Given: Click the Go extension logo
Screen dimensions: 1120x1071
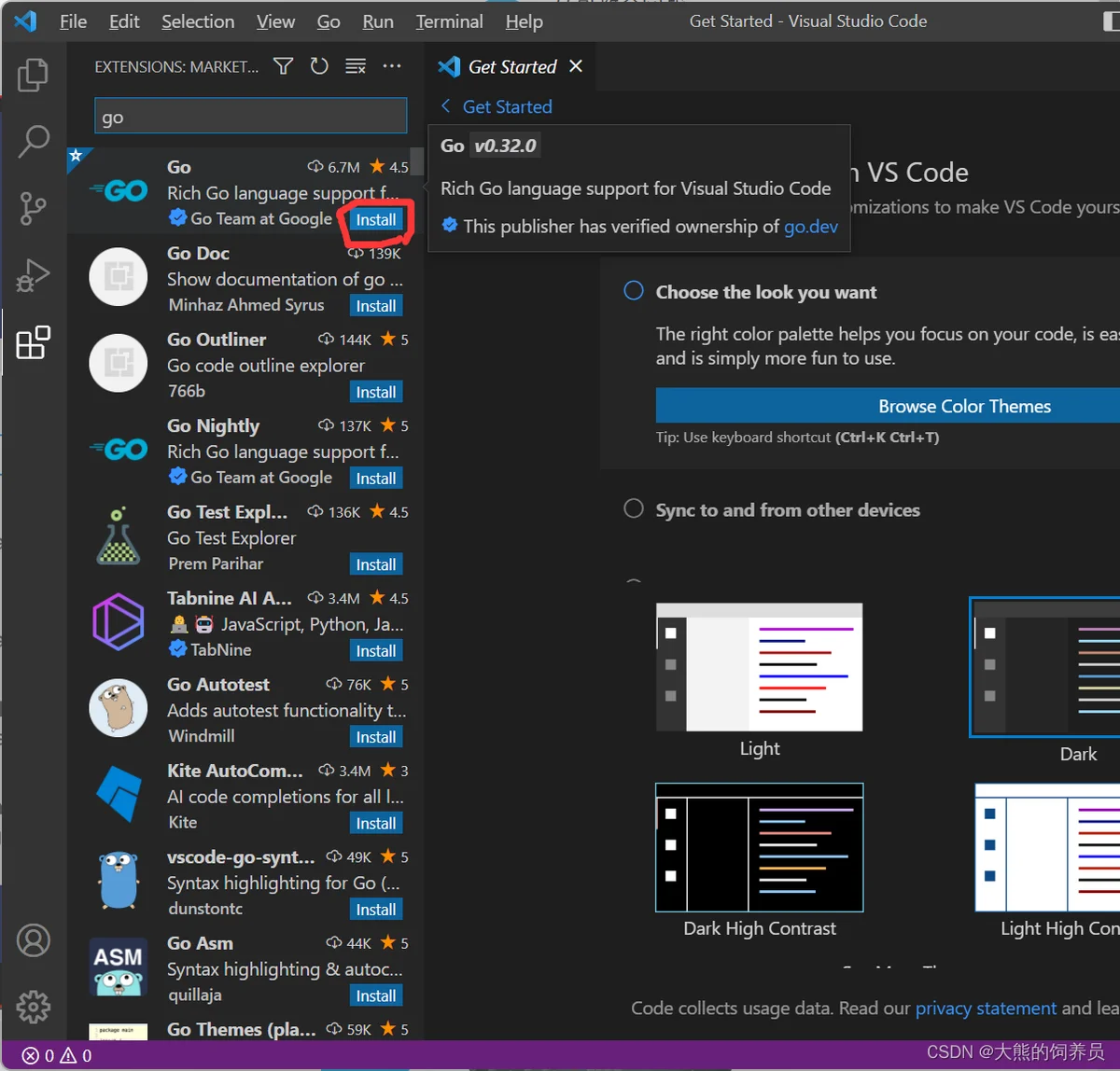Looking at the screenshot, I should 119,190.
